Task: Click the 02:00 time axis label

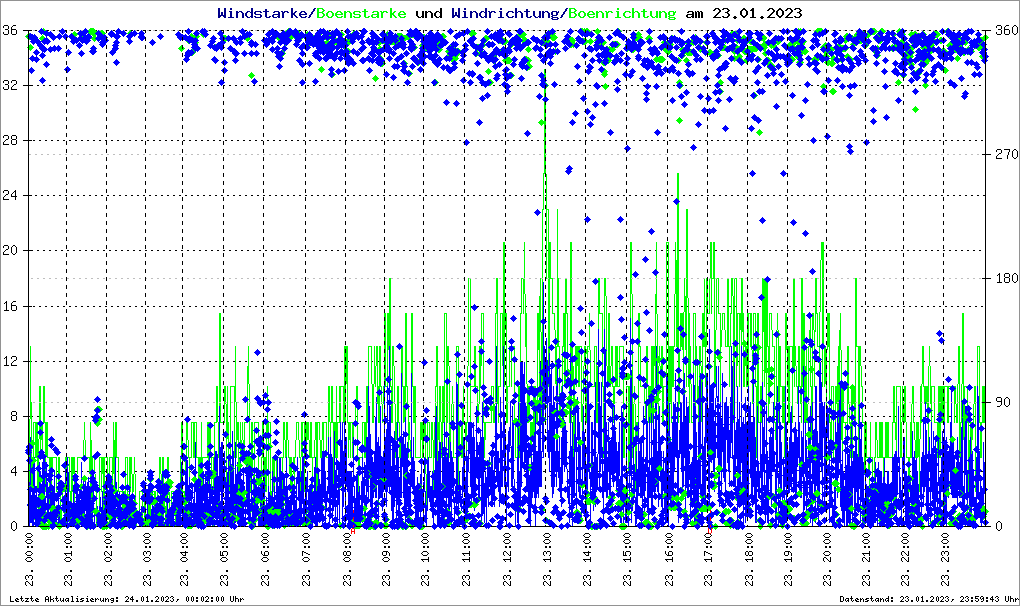Action: click(108, 559)
